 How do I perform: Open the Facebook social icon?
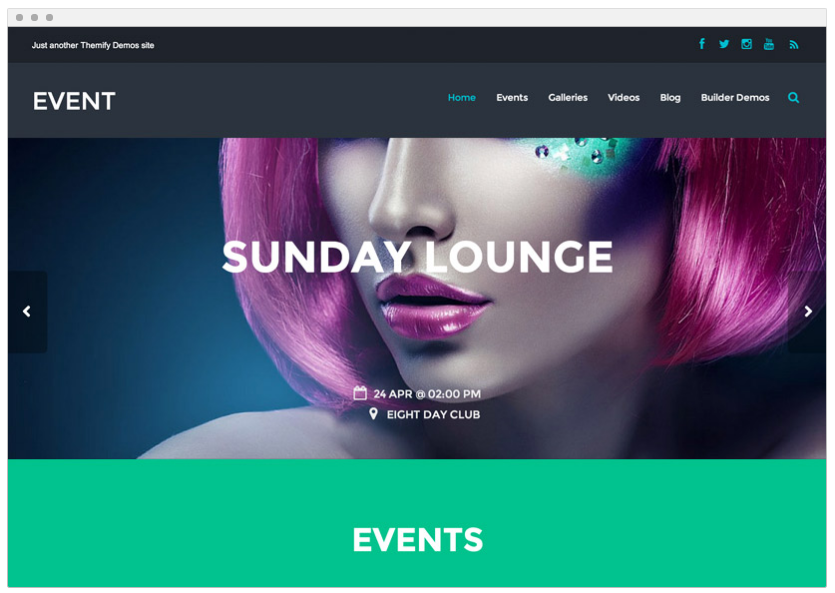click(702, 44)
